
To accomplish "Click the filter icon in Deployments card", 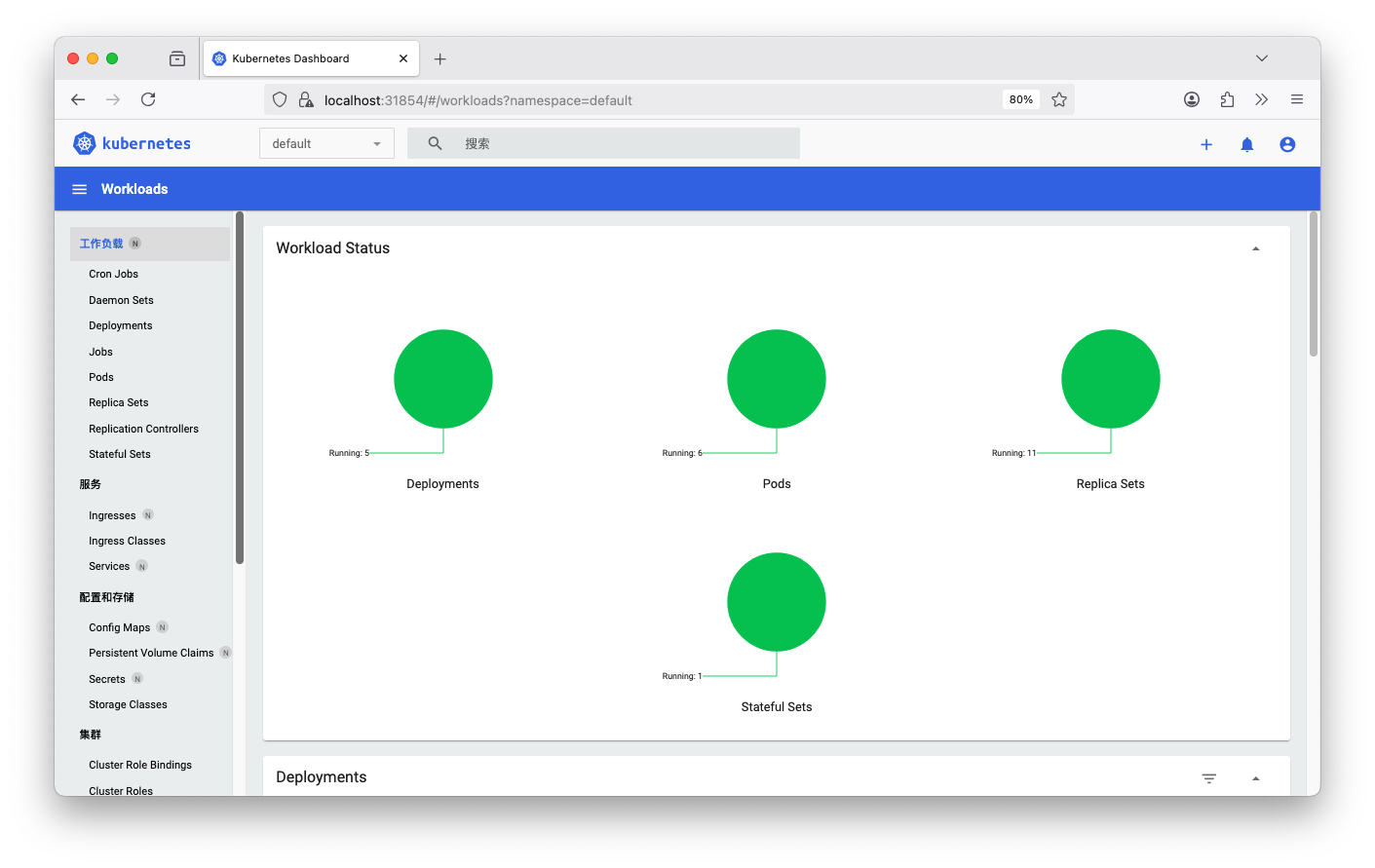I will pyautogui.click(x=1209, y=778).
